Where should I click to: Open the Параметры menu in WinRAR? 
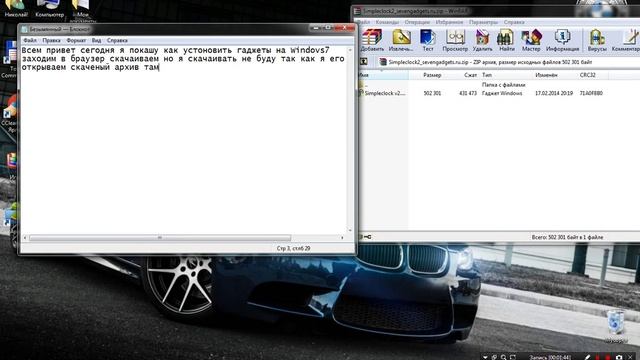[x=483, y=22]
